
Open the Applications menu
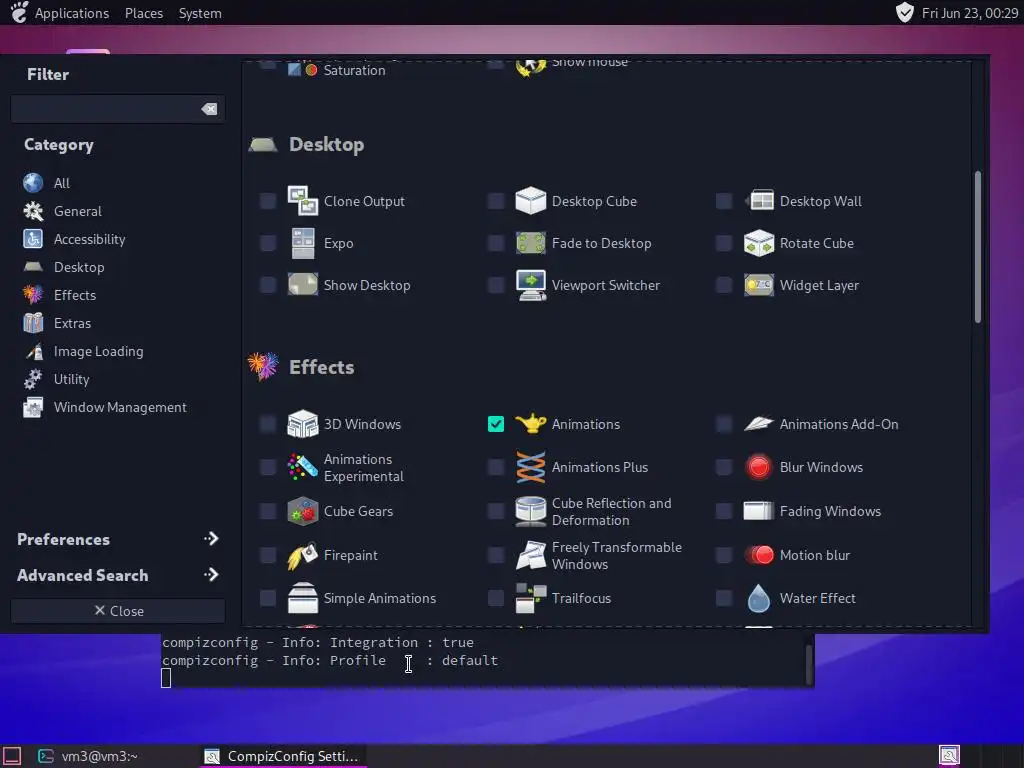tap(71, 13)
